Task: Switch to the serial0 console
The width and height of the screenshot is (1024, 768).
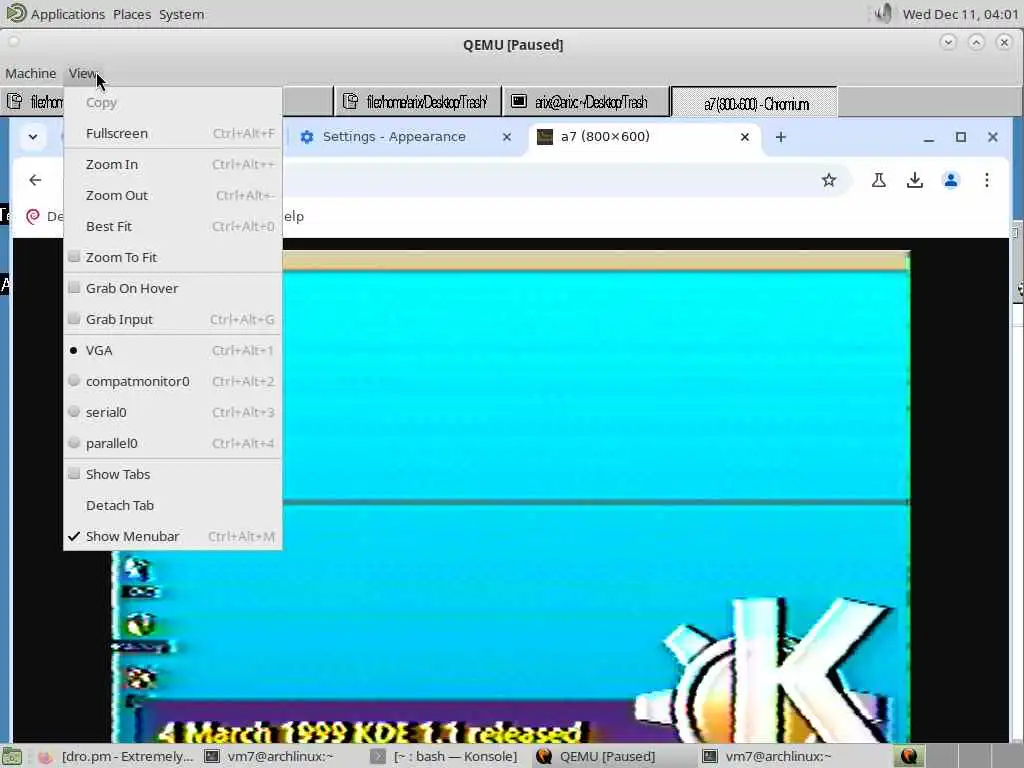Action: (x=173, y=412)
